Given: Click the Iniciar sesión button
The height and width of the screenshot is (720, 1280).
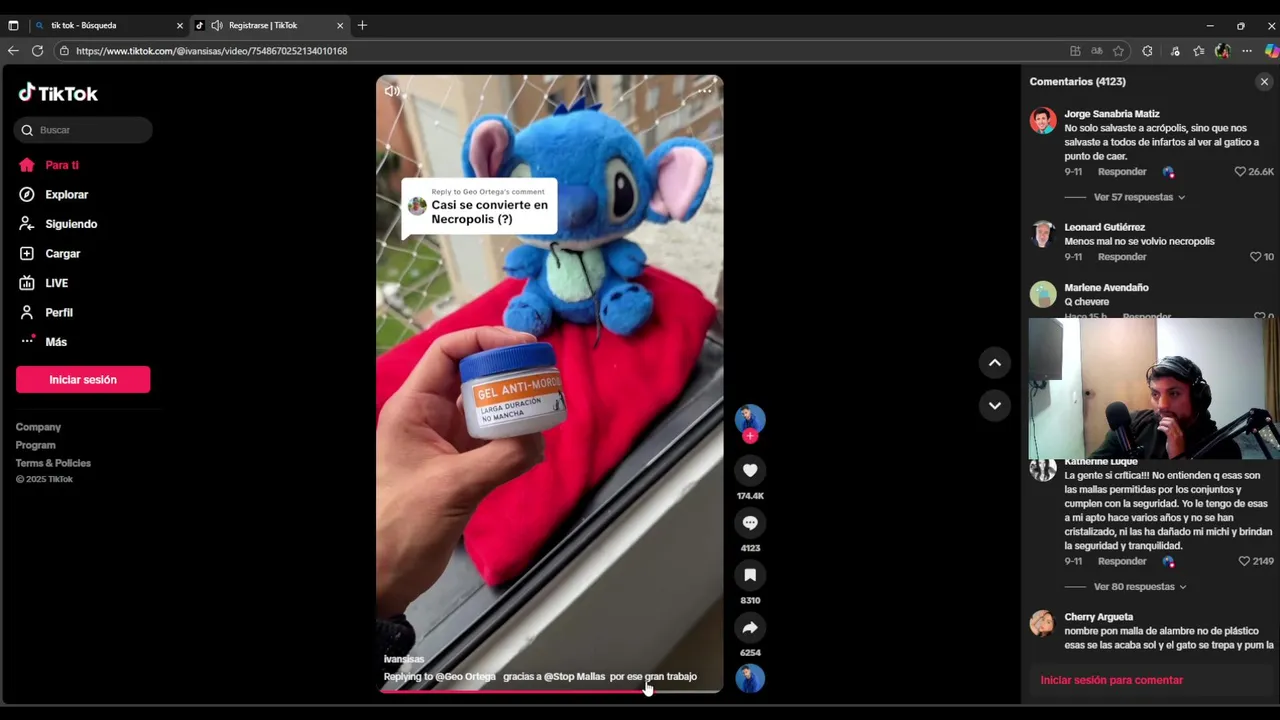Looking at the screenshot, I should coord(83,380).
